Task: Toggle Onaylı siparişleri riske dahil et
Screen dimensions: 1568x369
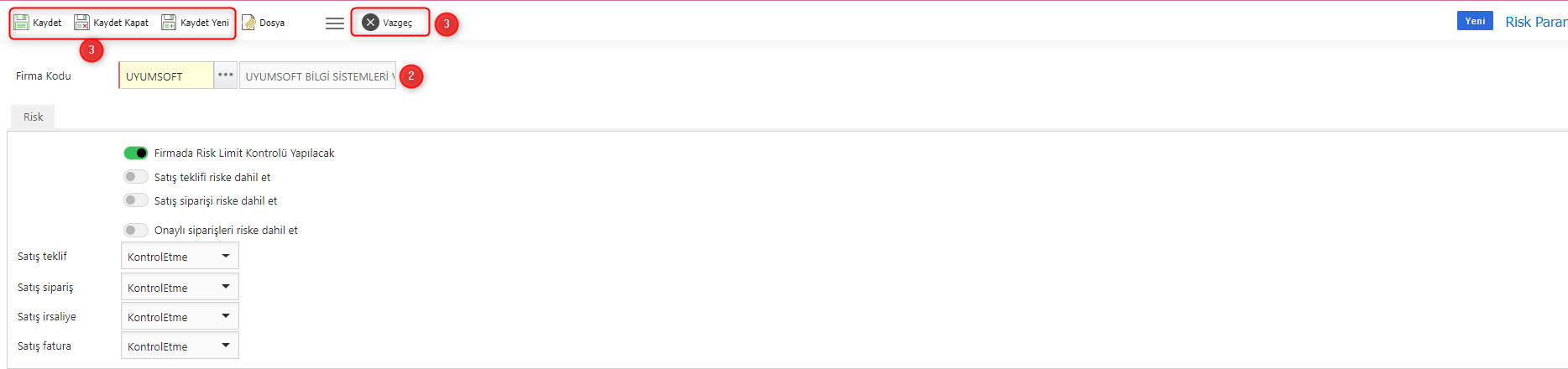Action: [x=135, y=230]
